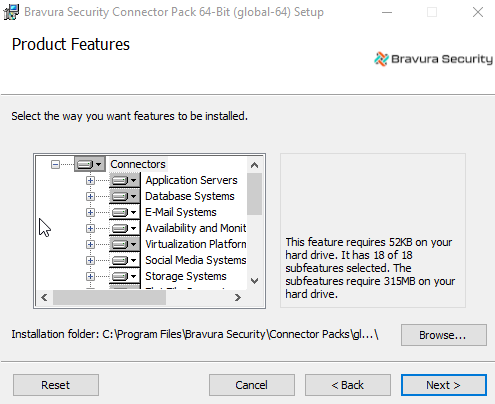The width and height of the screenshot is (495, 404).
Task: Open E-Mail Systems drive icon dropdown
Action: point(125,212)
